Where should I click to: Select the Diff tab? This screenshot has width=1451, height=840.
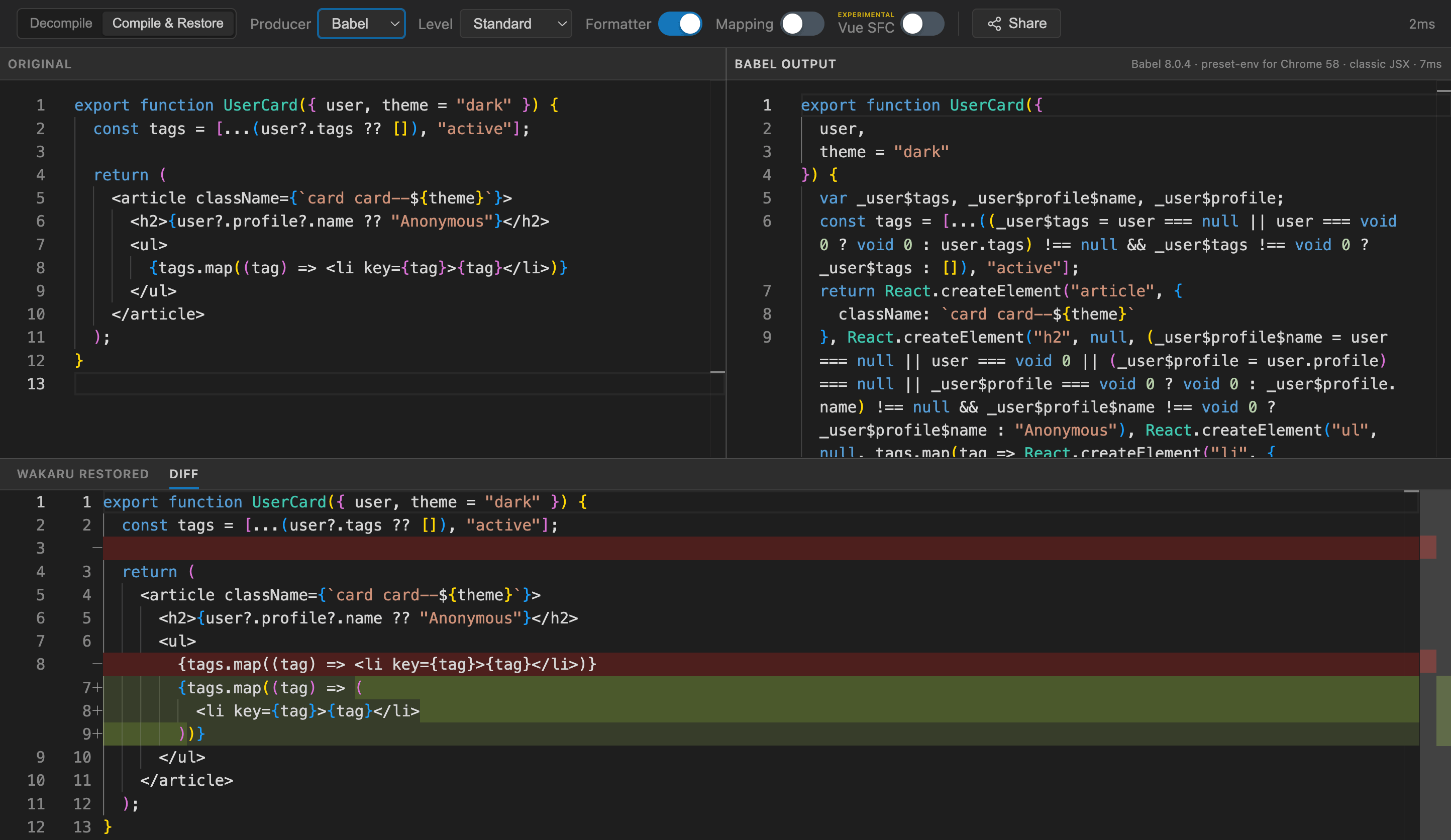184,474
